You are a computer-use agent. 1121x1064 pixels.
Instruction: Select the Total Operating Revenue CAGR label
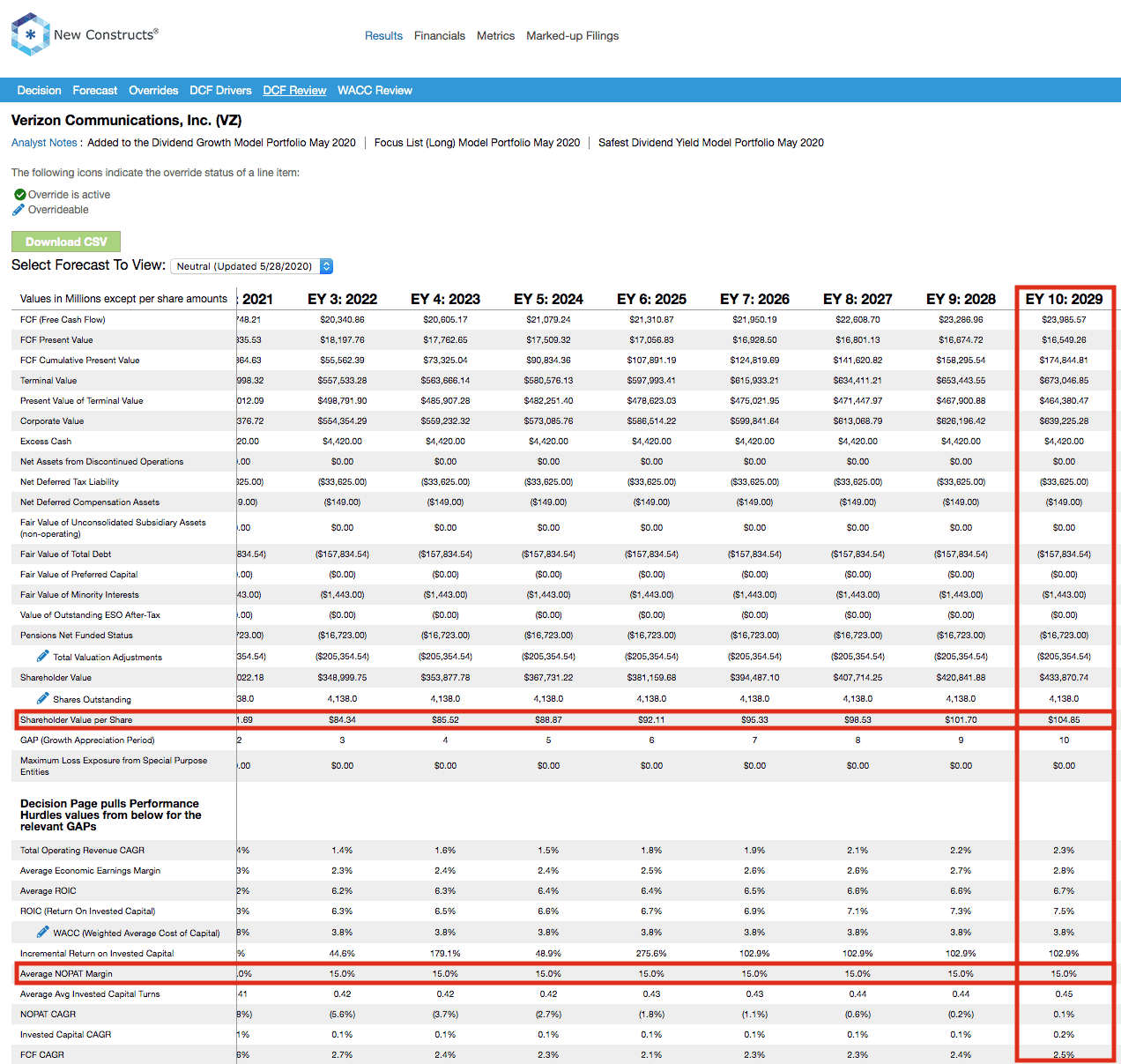(83, 851)
